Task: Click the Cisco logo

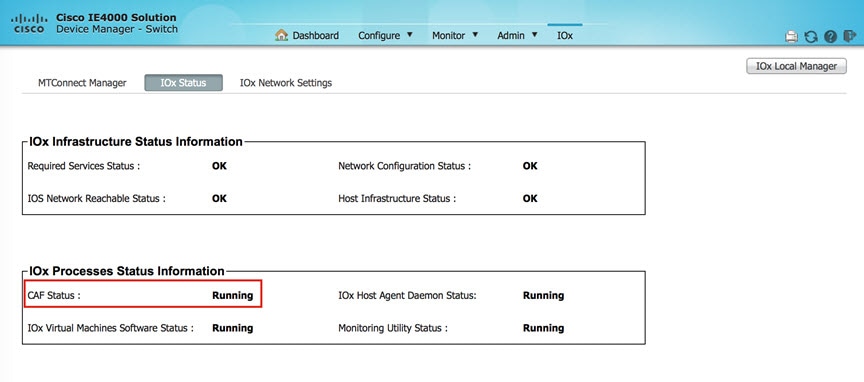Action: 29,24
